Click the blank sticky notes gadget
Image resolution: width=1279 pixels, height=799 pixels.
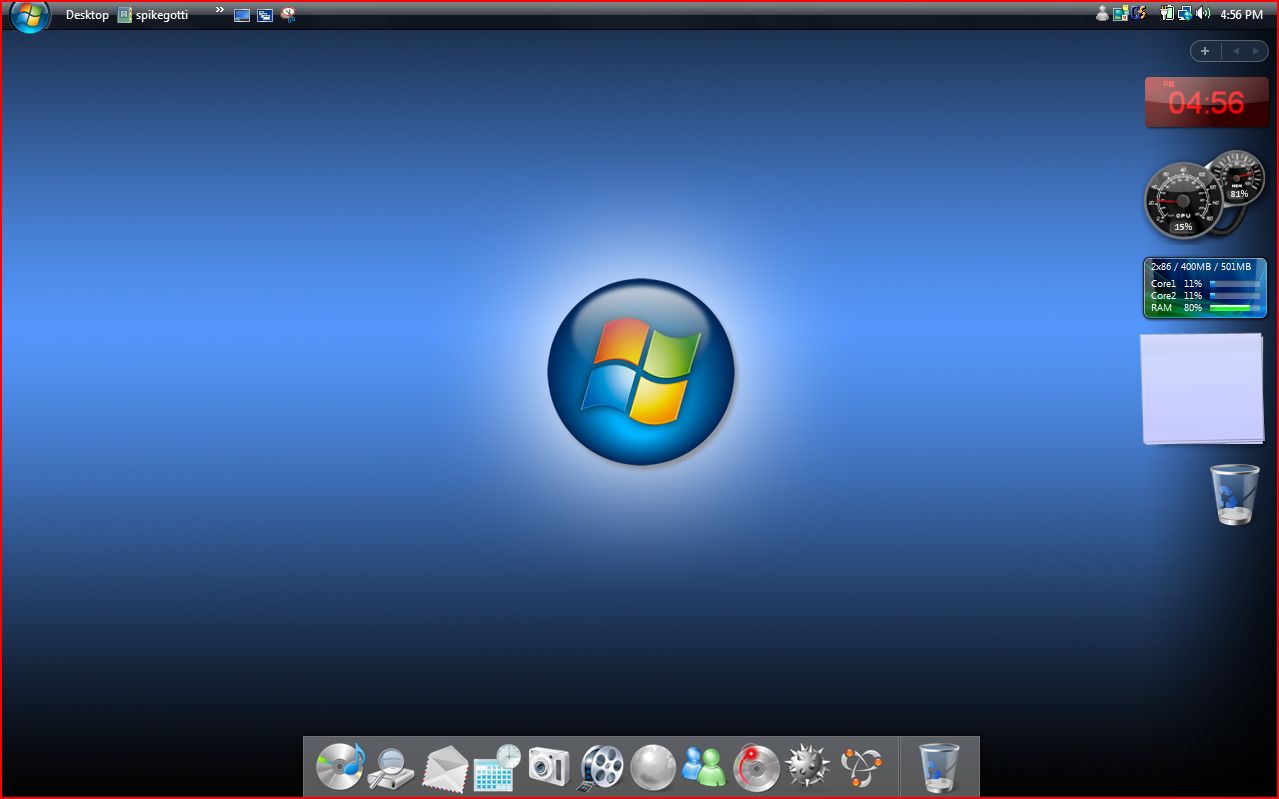[1202, 389]
